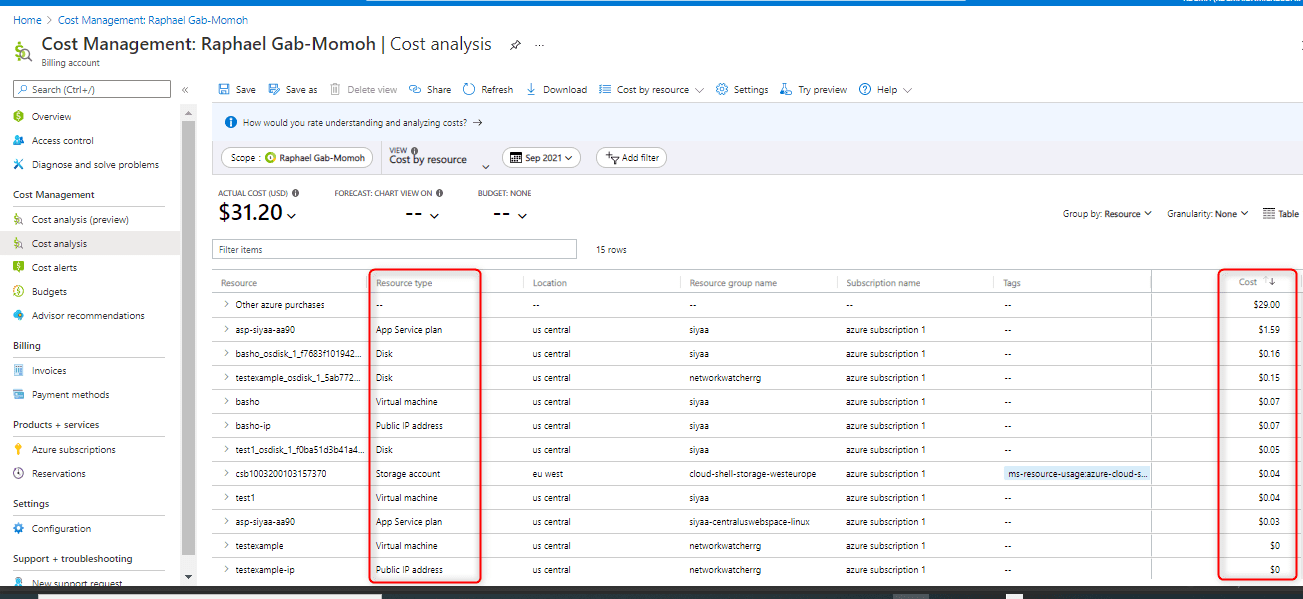Click the Storage account resource type cell

pos(408,474)
